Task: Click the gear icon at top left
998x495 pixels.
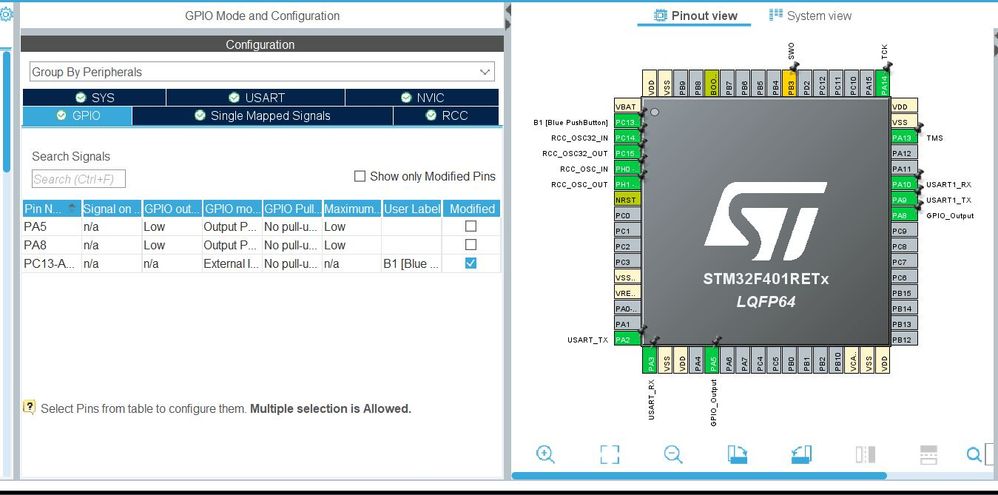Action: [x=6, y=14]
